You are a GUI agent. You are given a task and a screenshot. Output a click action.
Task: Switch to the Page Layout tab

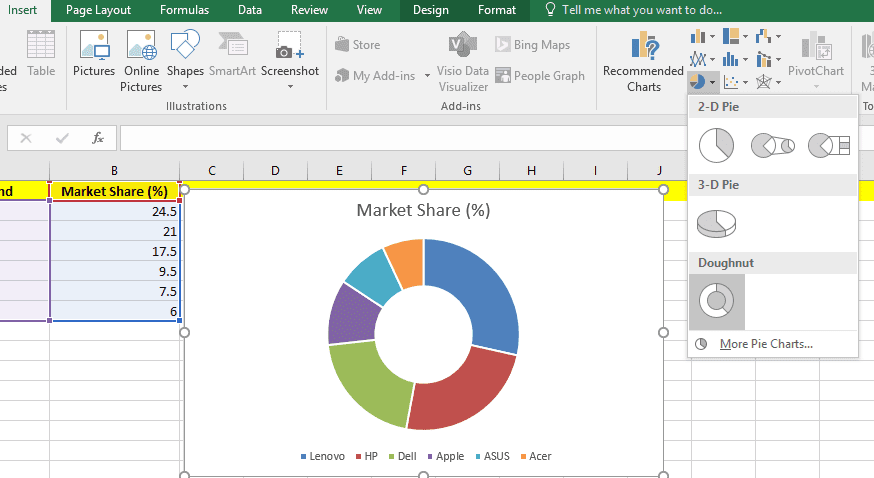[x=99, y=10]
